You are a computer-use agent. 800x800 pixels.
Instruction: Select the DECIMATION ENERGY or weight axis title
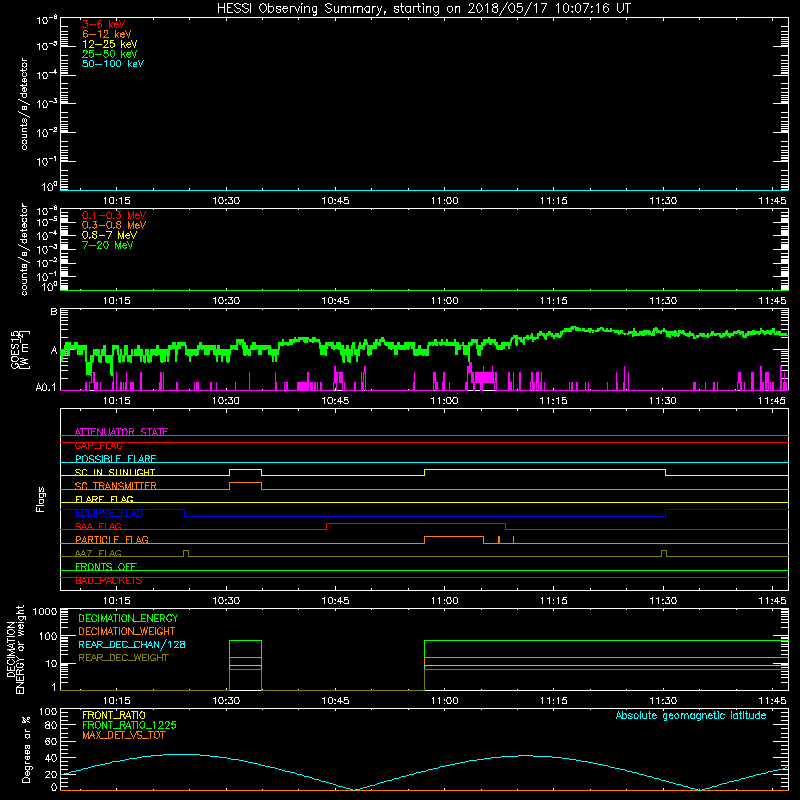(15, 650)
